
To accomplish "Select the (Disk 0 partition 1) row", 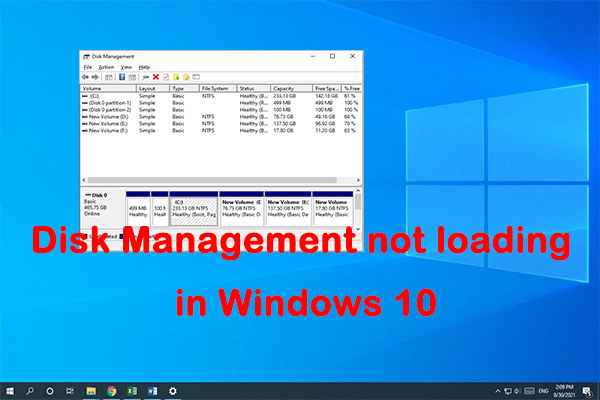I will [221, 103].
